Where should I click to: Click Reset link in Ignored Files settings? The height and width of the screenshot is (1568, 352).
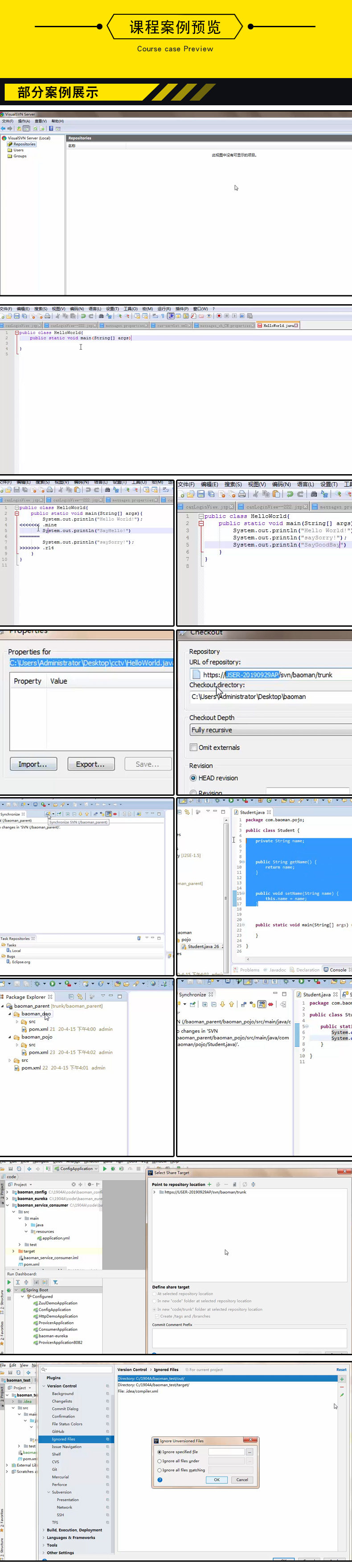(341, 1369)
